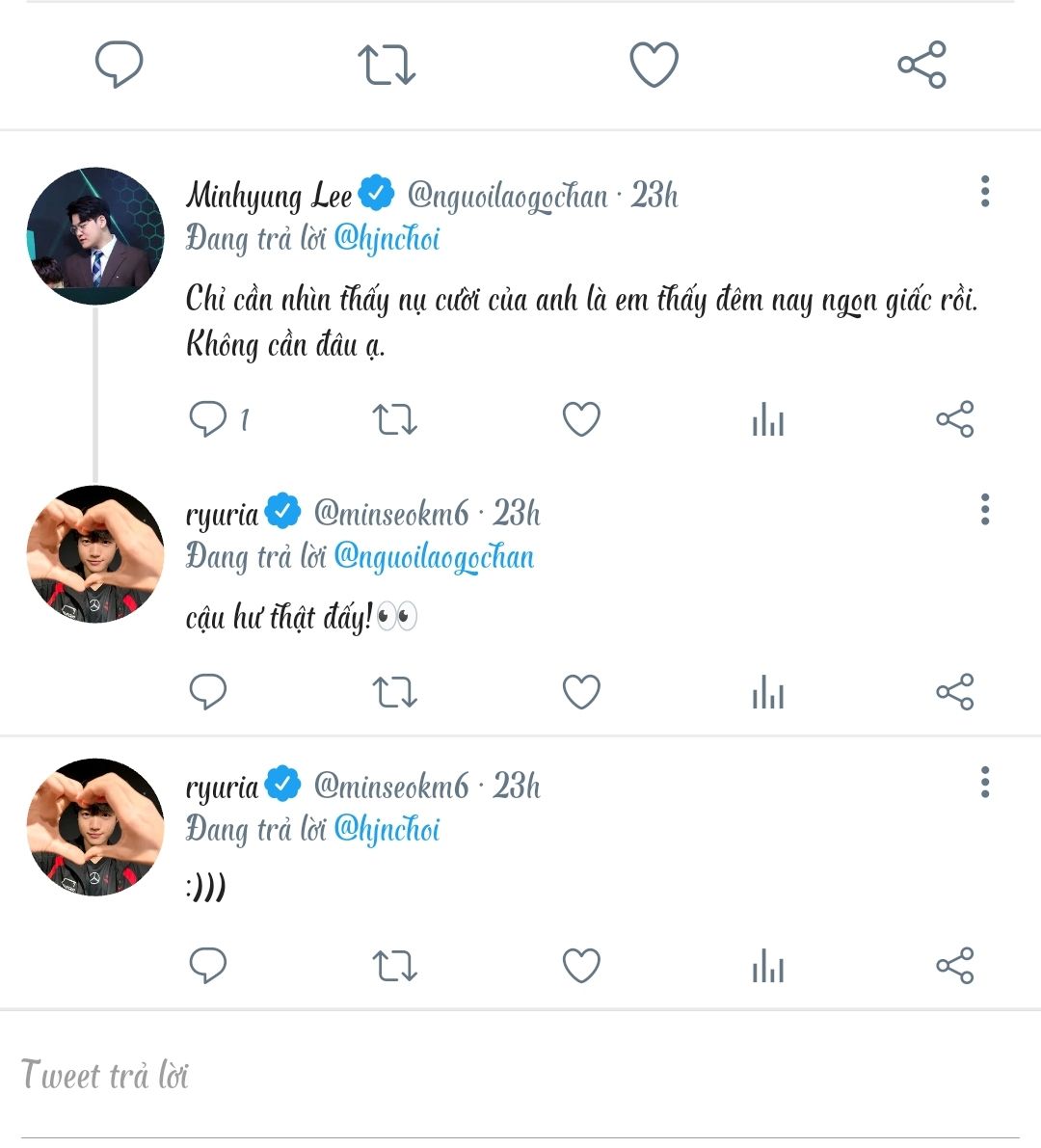The height and width of the screenshot is (1148, 1041).
Task: Open @hjnchoi link in ryuria's ":)))" tweet
Action: [387, 829]
